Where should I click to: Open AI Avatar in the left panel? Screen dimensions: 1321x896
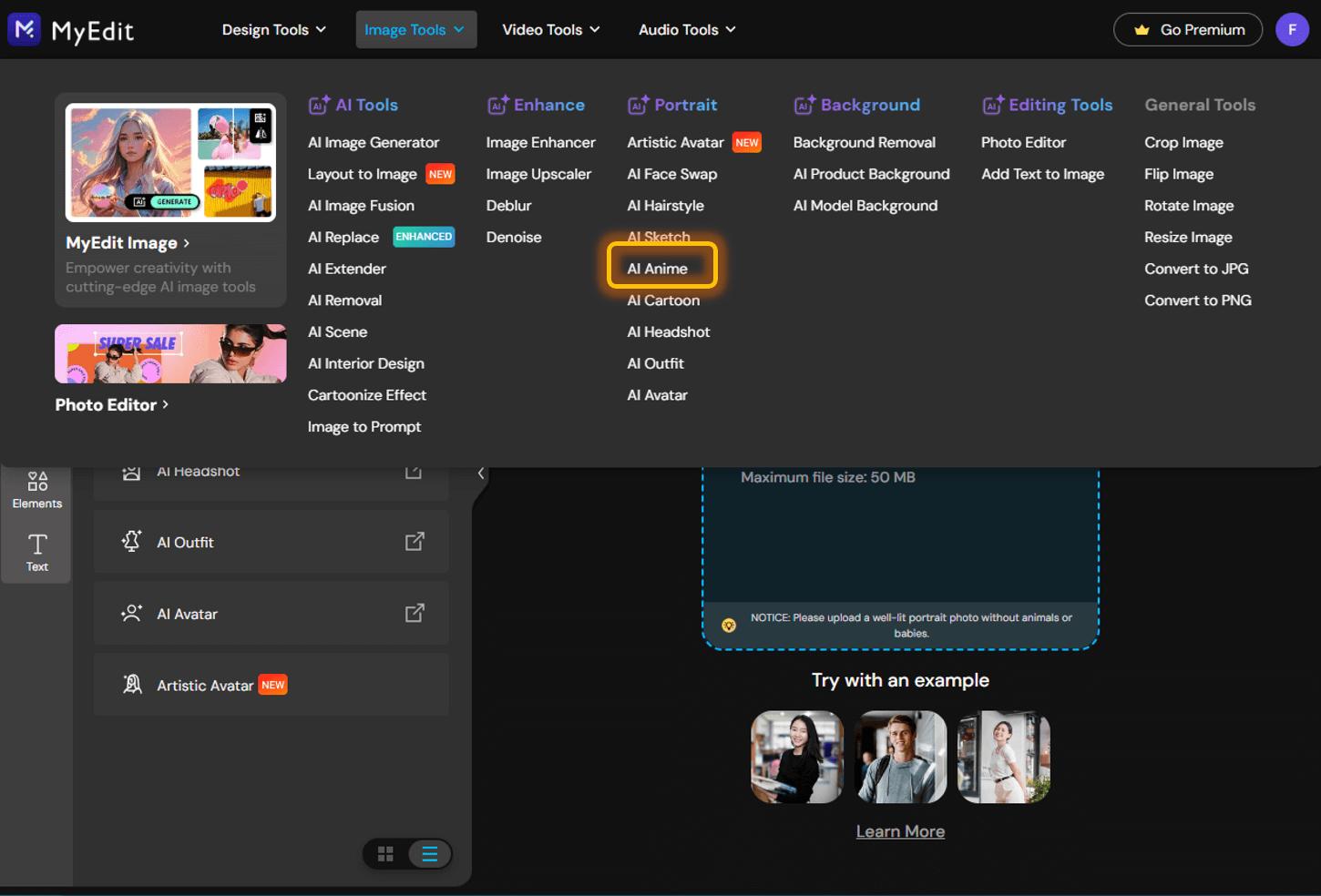click(x=271, y=613)
